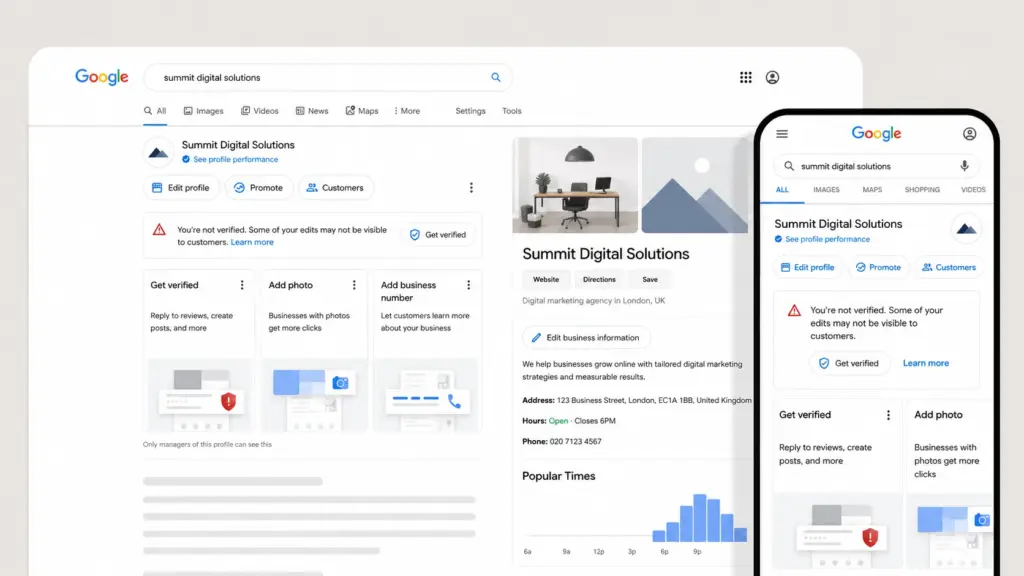1024x576 pixels.
Task: Click Get verified button in desktop warning
Action: [438, 234]
